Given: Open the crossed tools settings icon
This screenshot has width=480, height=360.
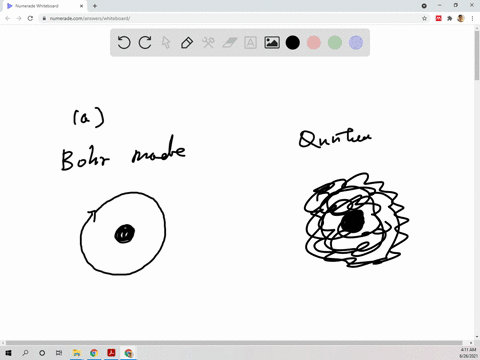Looking at the screenshot, I should tap(208, 43).
